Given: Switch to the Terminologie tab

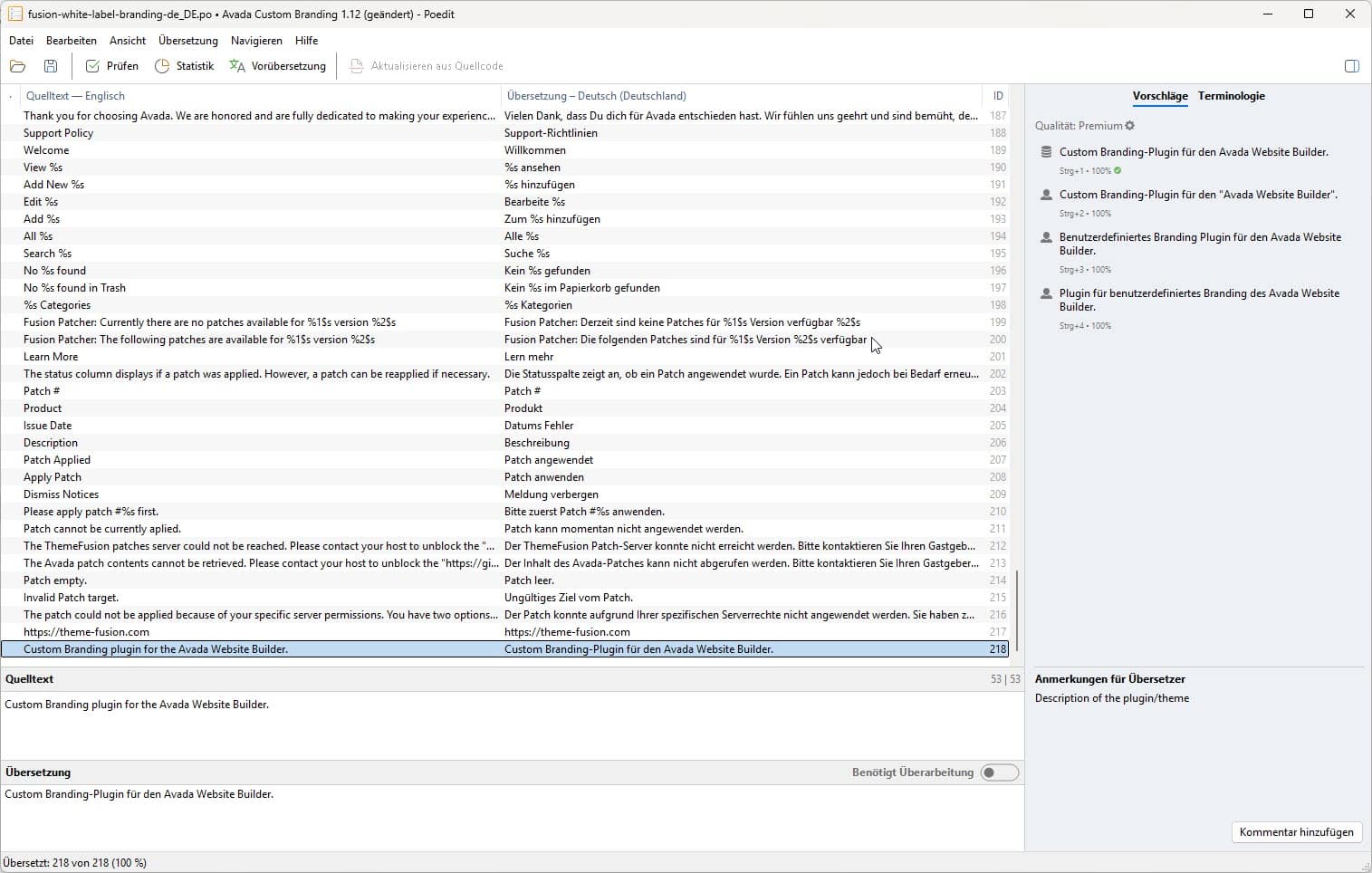Looking at the screenshot, I should [1232, 96].
